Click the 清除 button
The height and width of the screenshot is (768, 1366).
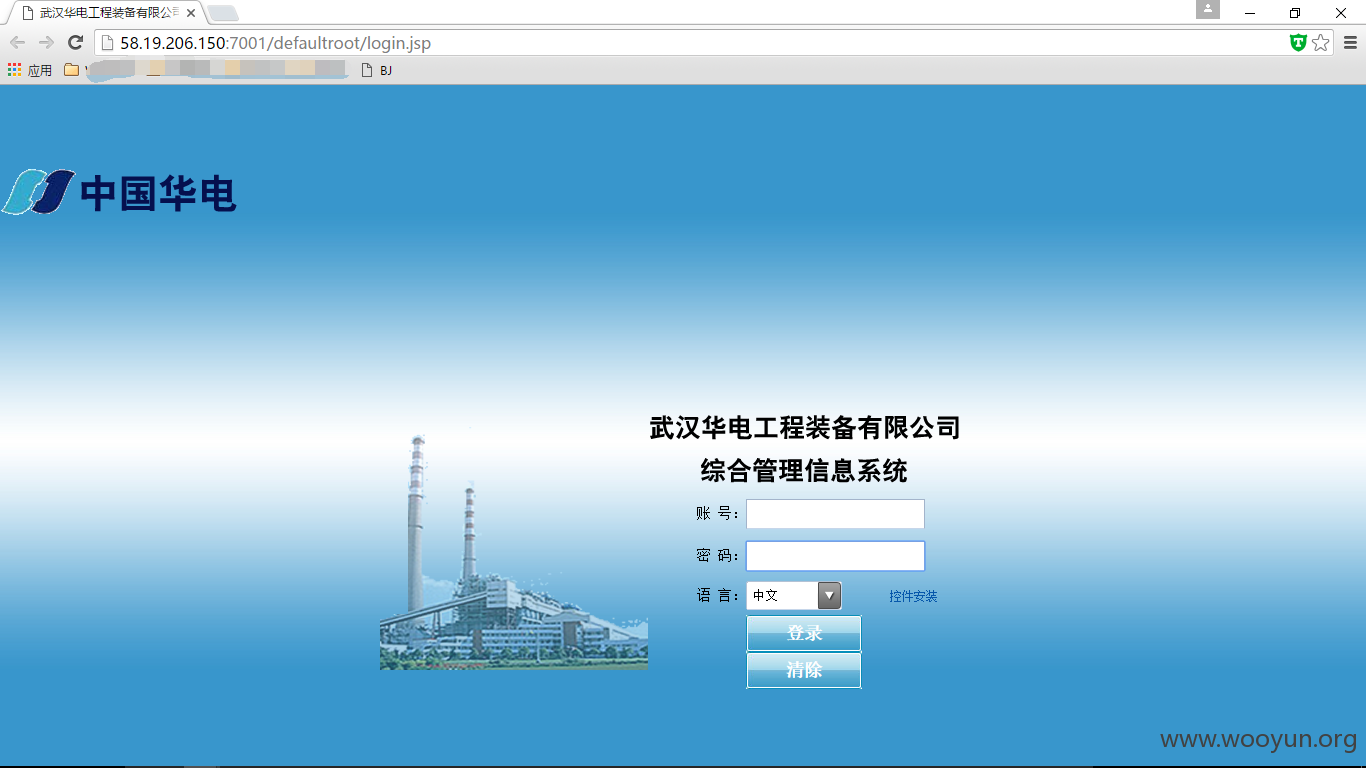(804, 670)
